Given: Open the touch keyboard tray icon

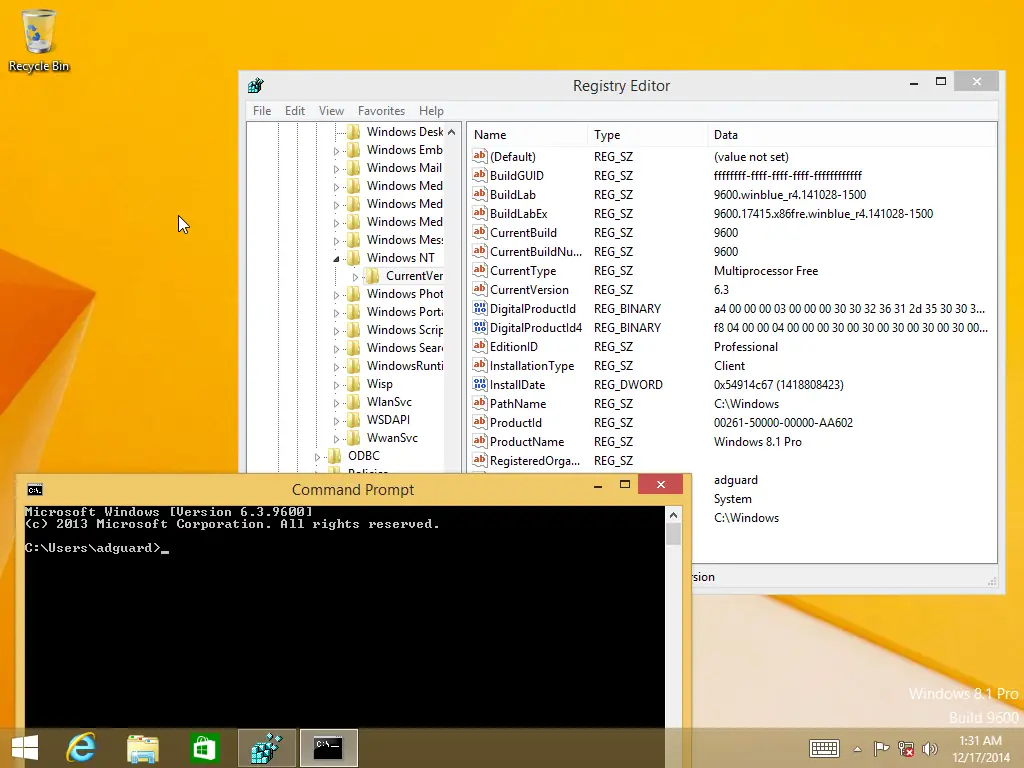Looking at the screenshot, I should tap(824, 748).
